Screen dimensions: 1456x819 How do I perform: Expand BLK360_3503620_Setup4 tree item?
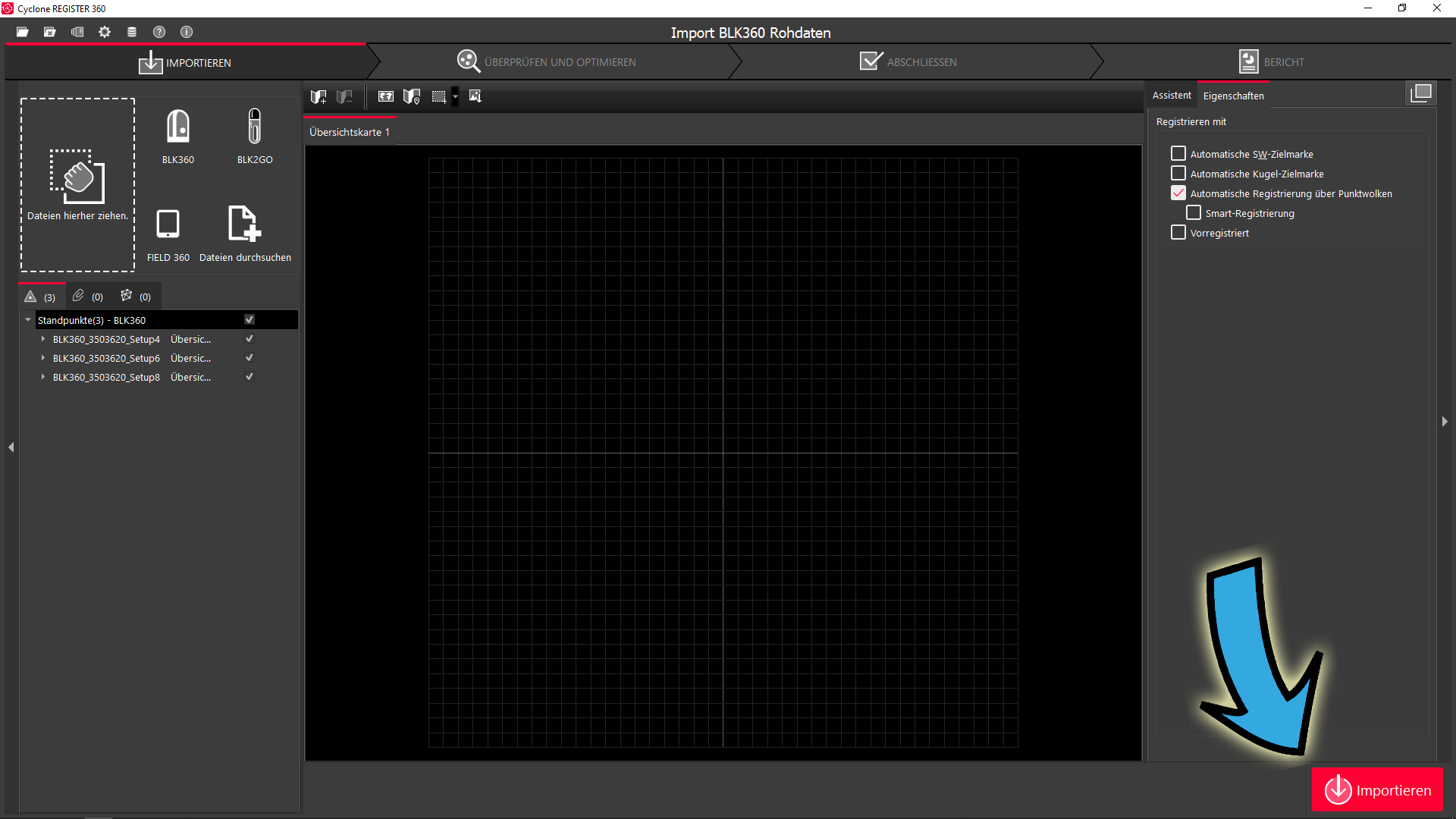[43, 339]
